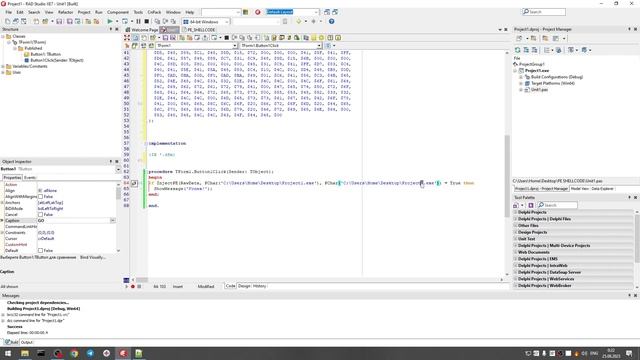
Task: Open the Windows Start menu
Action: click(8, 353)
